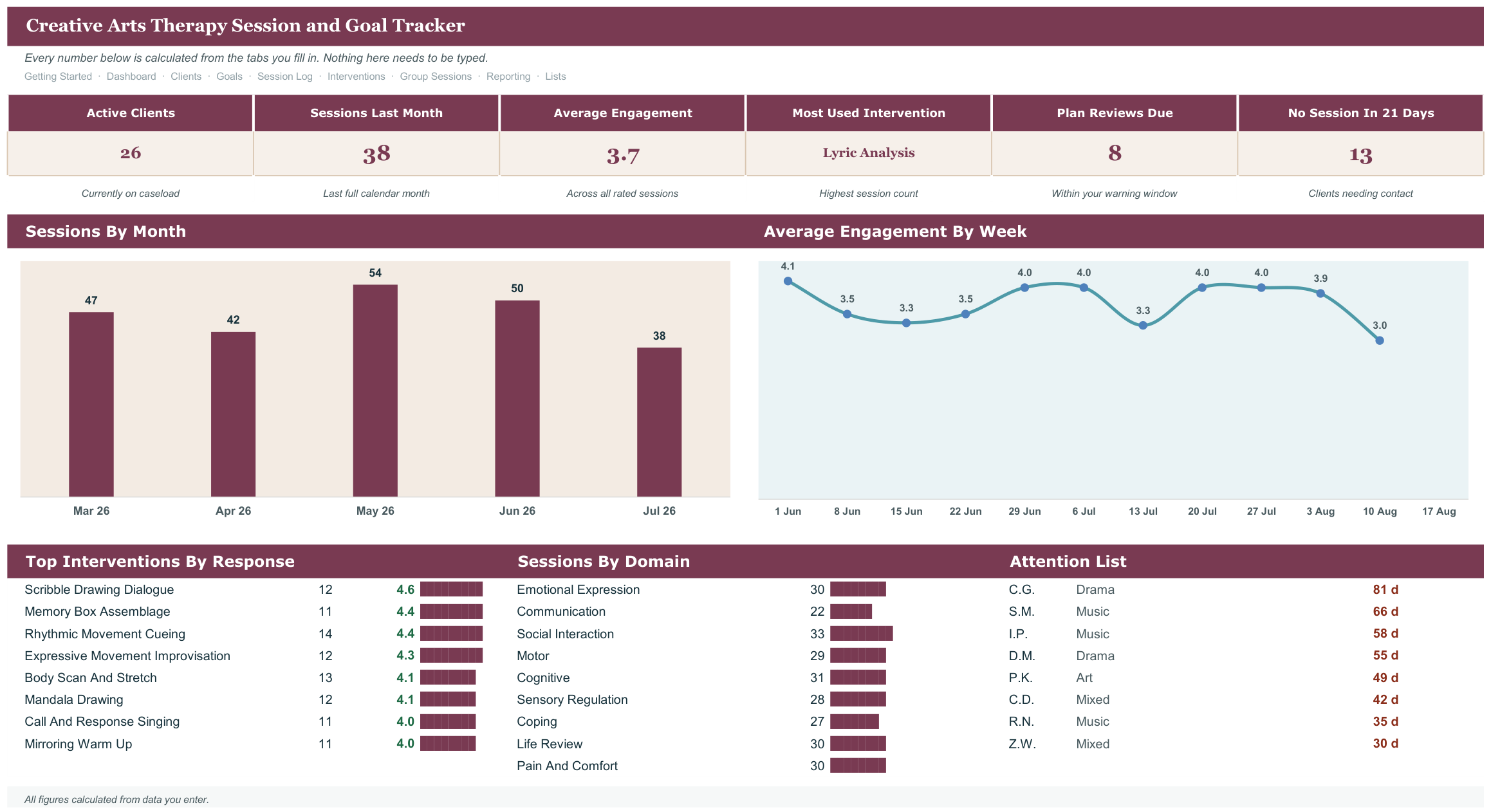
Task: Select Rhythmic Movement Cueing intervention
Action: click(x=105, y=634)
